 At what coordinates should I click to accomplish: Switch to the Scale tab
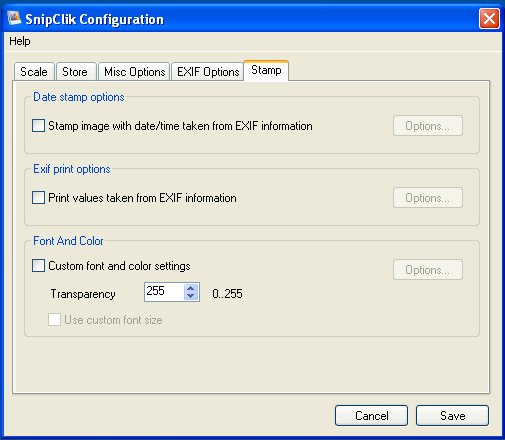coord(34,72)
